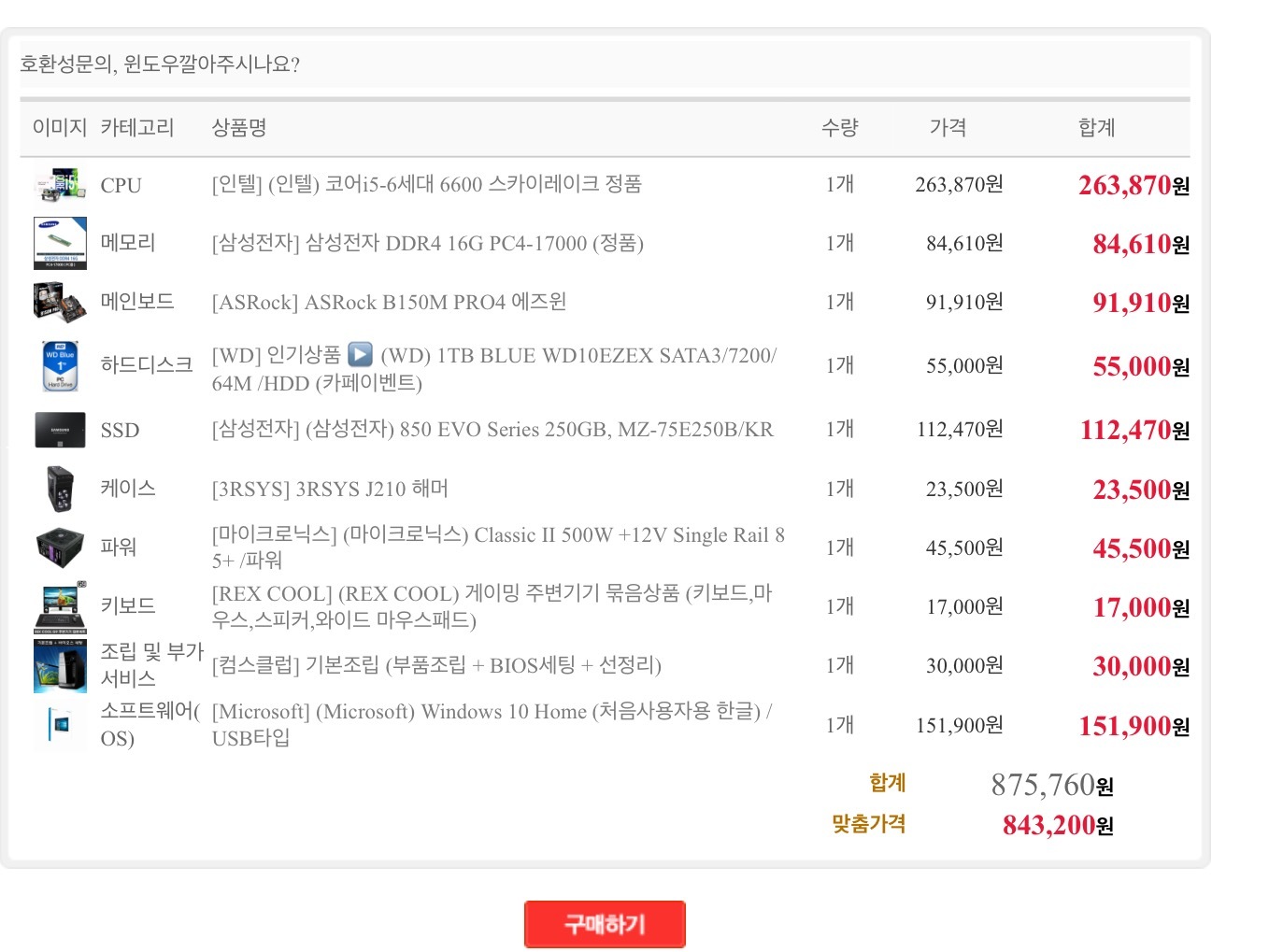The width and height of the screenshot is (1269, 952).
Task: Click the red 112,470원 SSD total
Action: 1134,430
